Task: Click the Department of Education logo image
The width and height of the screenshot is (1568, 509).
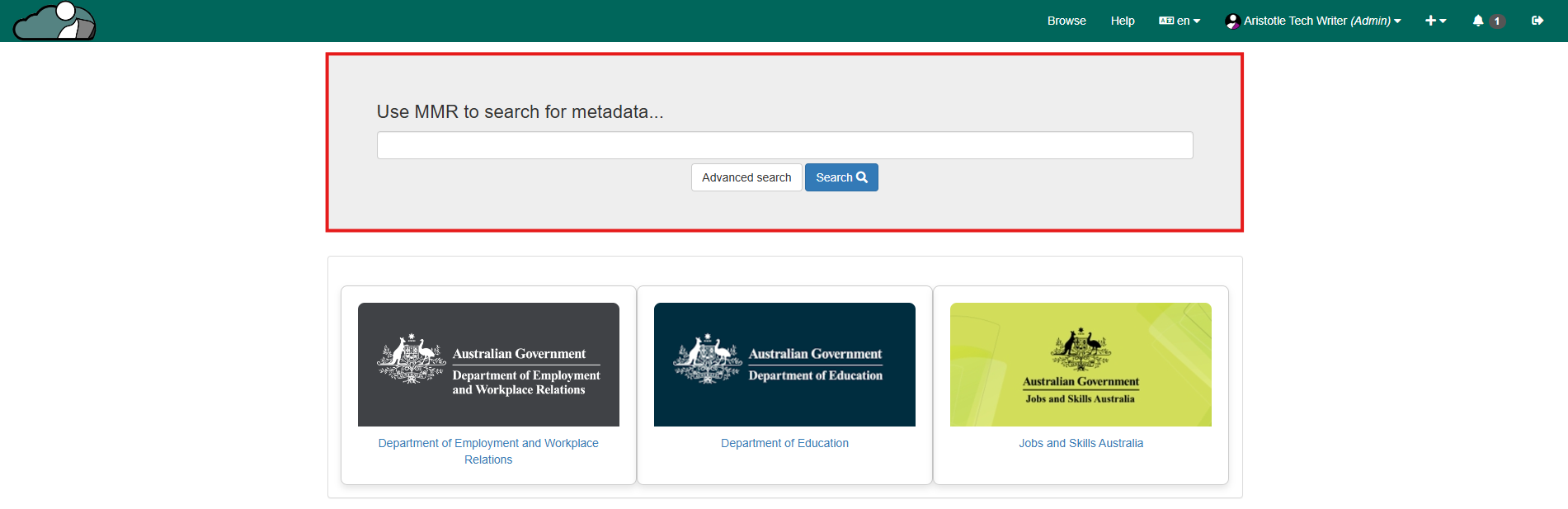Action: (784, 364)
